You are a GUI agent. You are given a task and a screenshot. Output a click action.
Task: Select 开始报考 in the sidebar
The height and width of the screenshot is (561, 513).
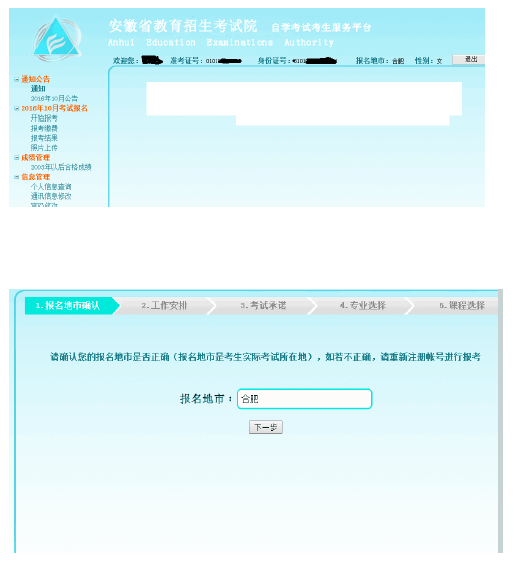point(44,118)
